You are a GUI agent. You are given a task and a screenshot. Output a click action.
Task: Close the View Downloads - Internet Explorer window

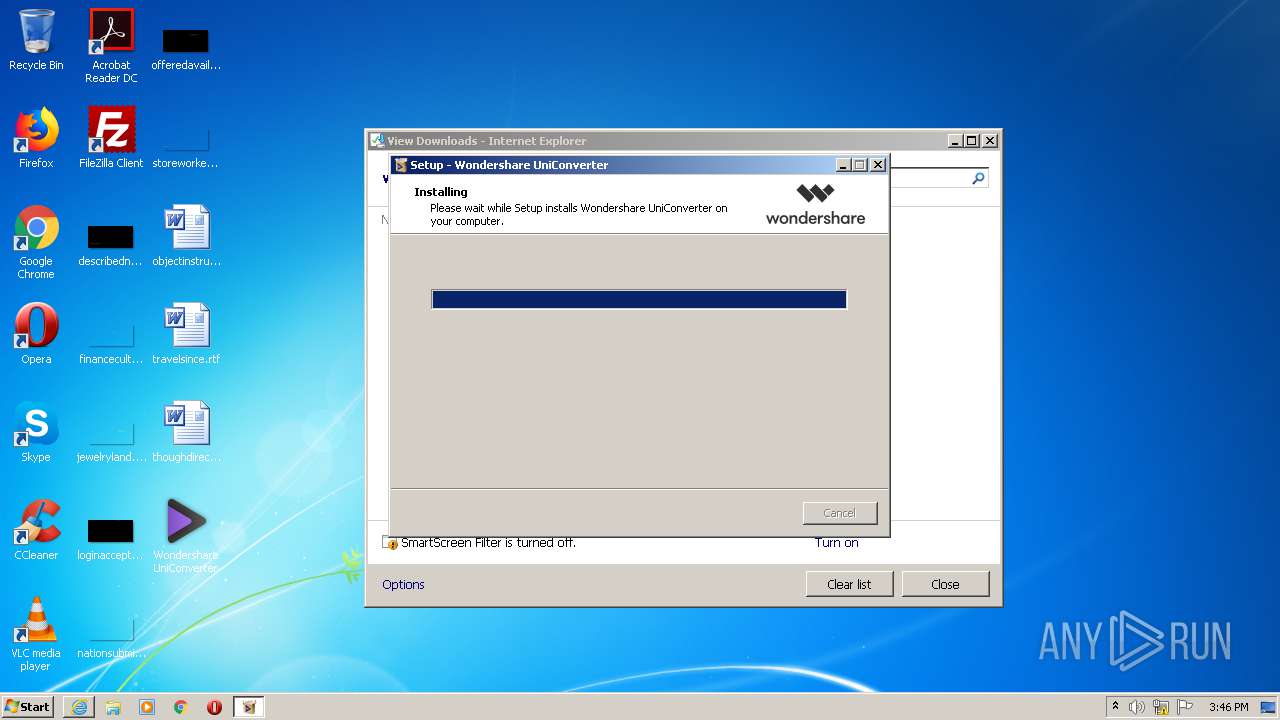pos(989,141)
